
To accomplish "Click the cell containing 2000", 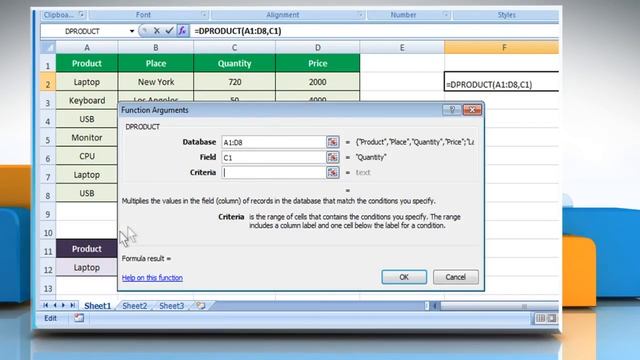I will 318,82.
